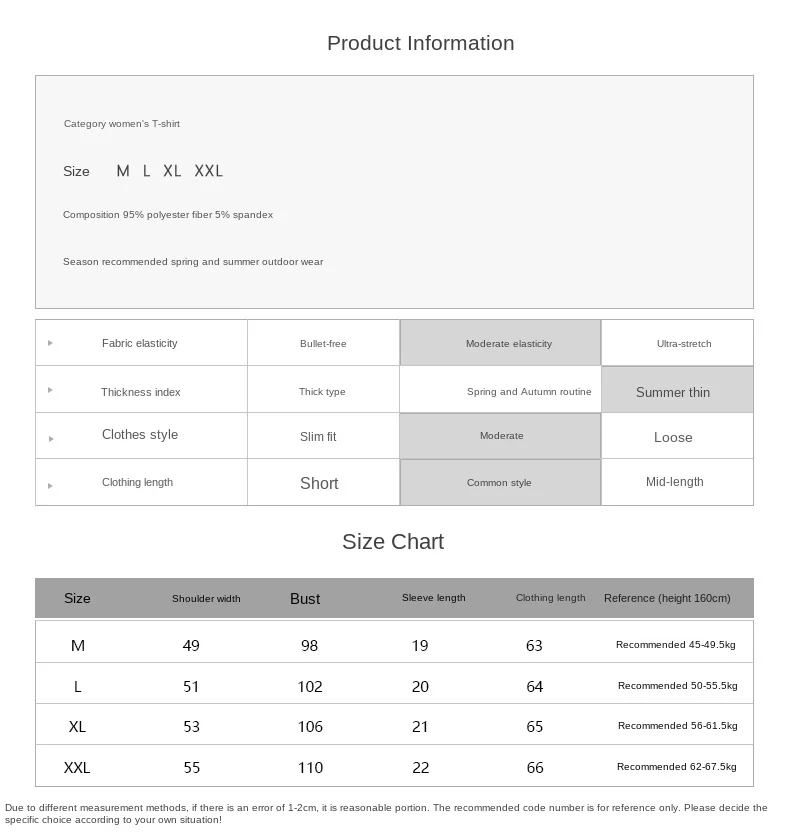Click the arrow beside Clothes style

pos(50,438)
